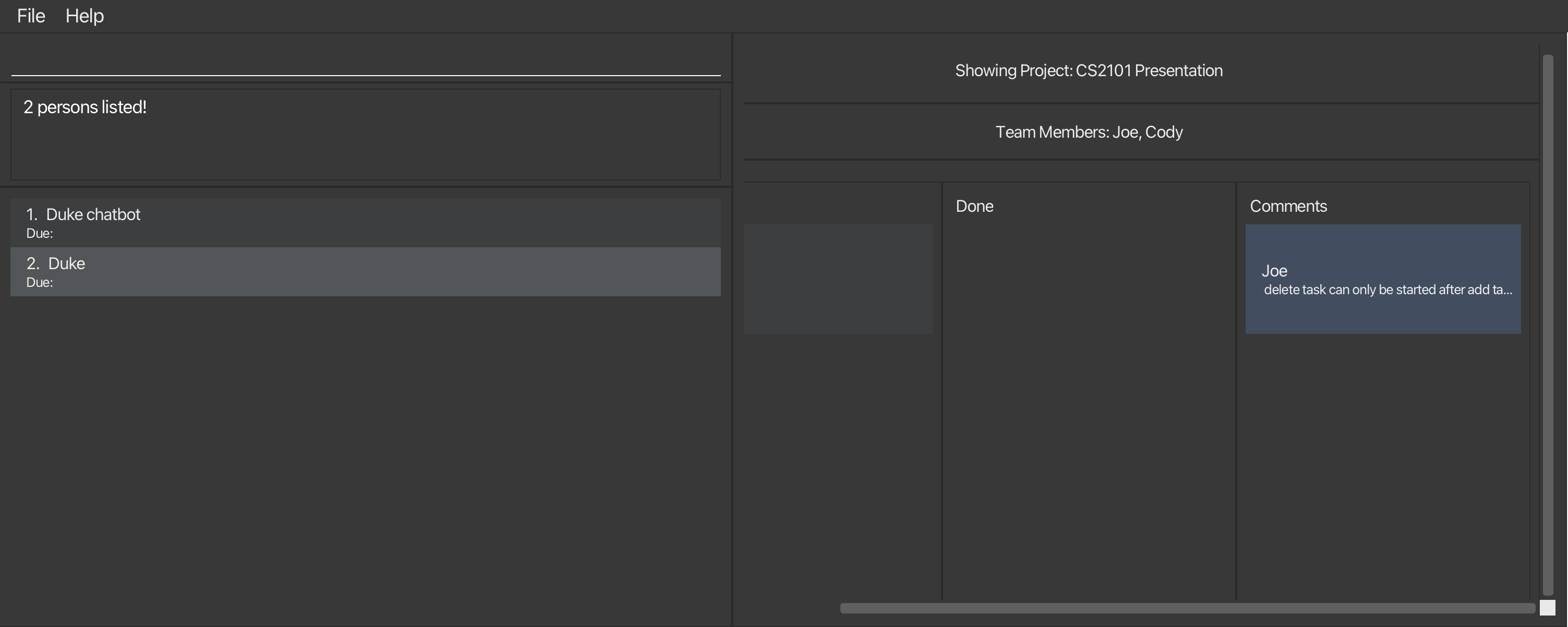Click the name Joe in comment card

pos(1274,271)
